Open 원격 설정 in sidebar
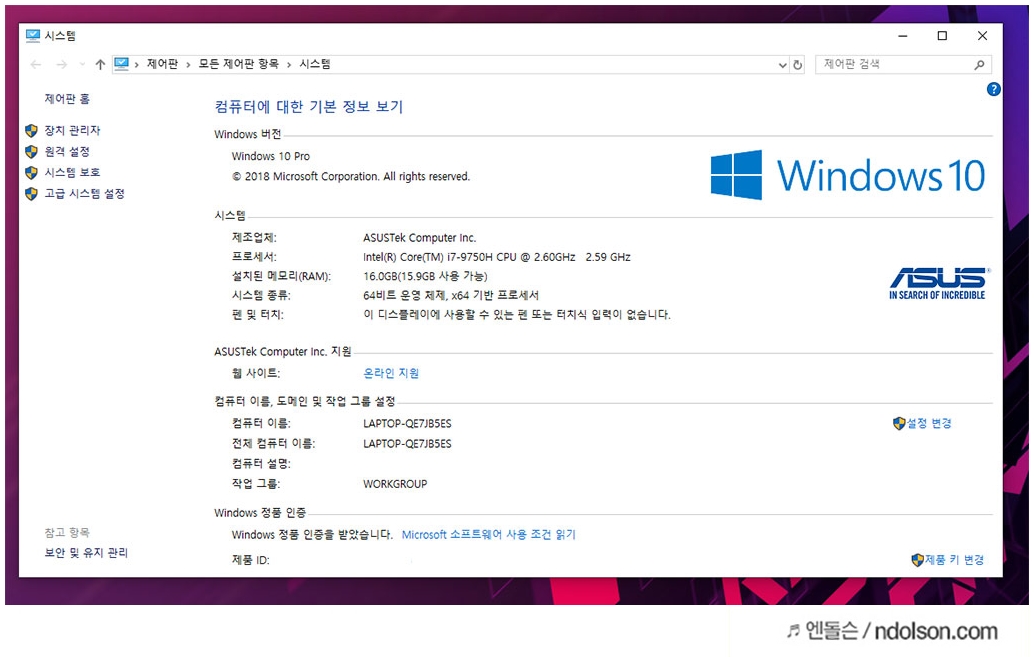Viewport: 1034px width, 657px height. pyautogui.click(x=67, y=152)
